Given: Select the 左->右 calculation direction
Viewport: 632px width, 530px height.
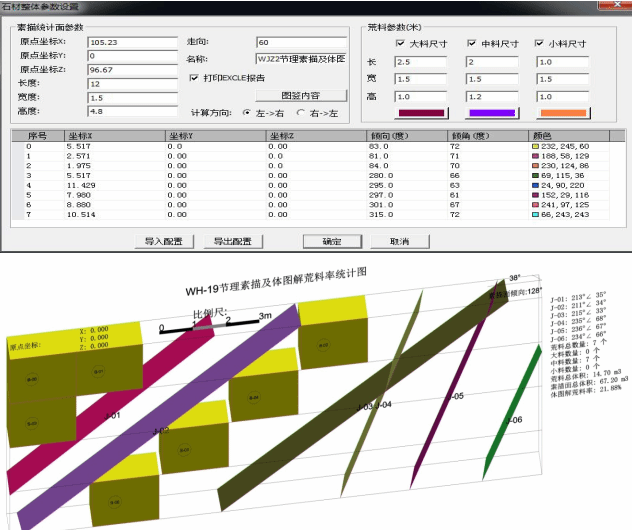Looking at the screenshot, I should pyautogui.click(x=246, y=113).
